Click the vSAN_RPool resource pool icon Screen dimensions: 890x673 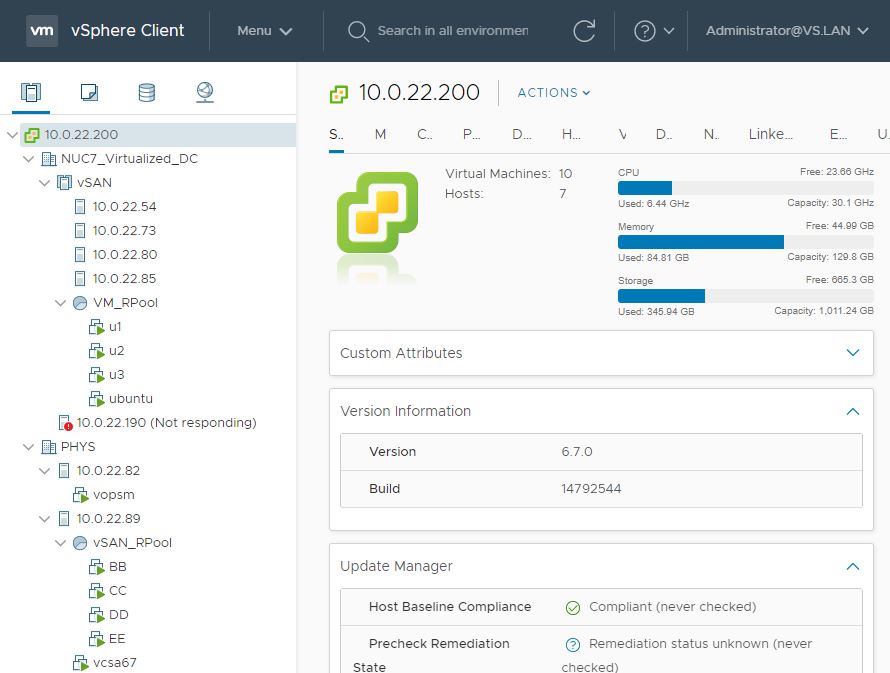point(80,543)
